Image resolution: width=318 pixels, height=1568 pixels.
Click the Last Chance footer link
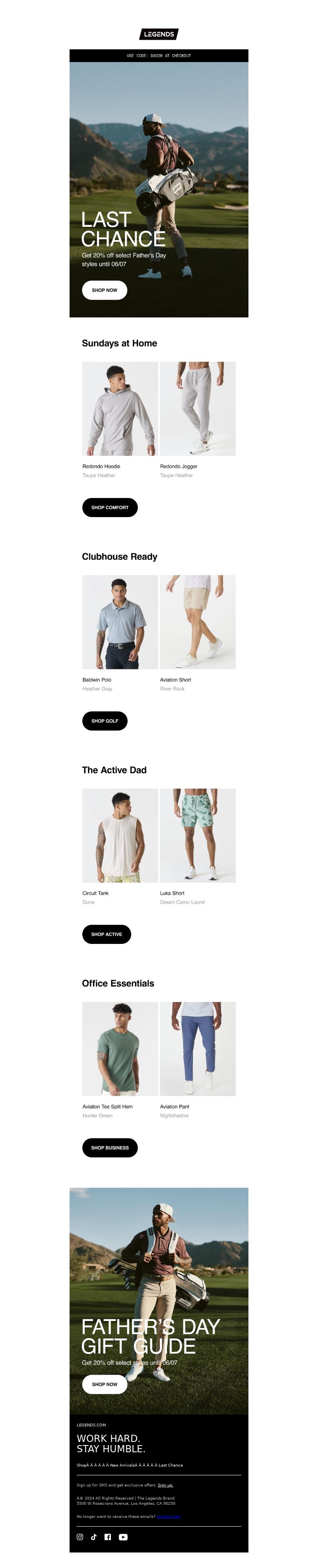click(x=171, y=1465)
